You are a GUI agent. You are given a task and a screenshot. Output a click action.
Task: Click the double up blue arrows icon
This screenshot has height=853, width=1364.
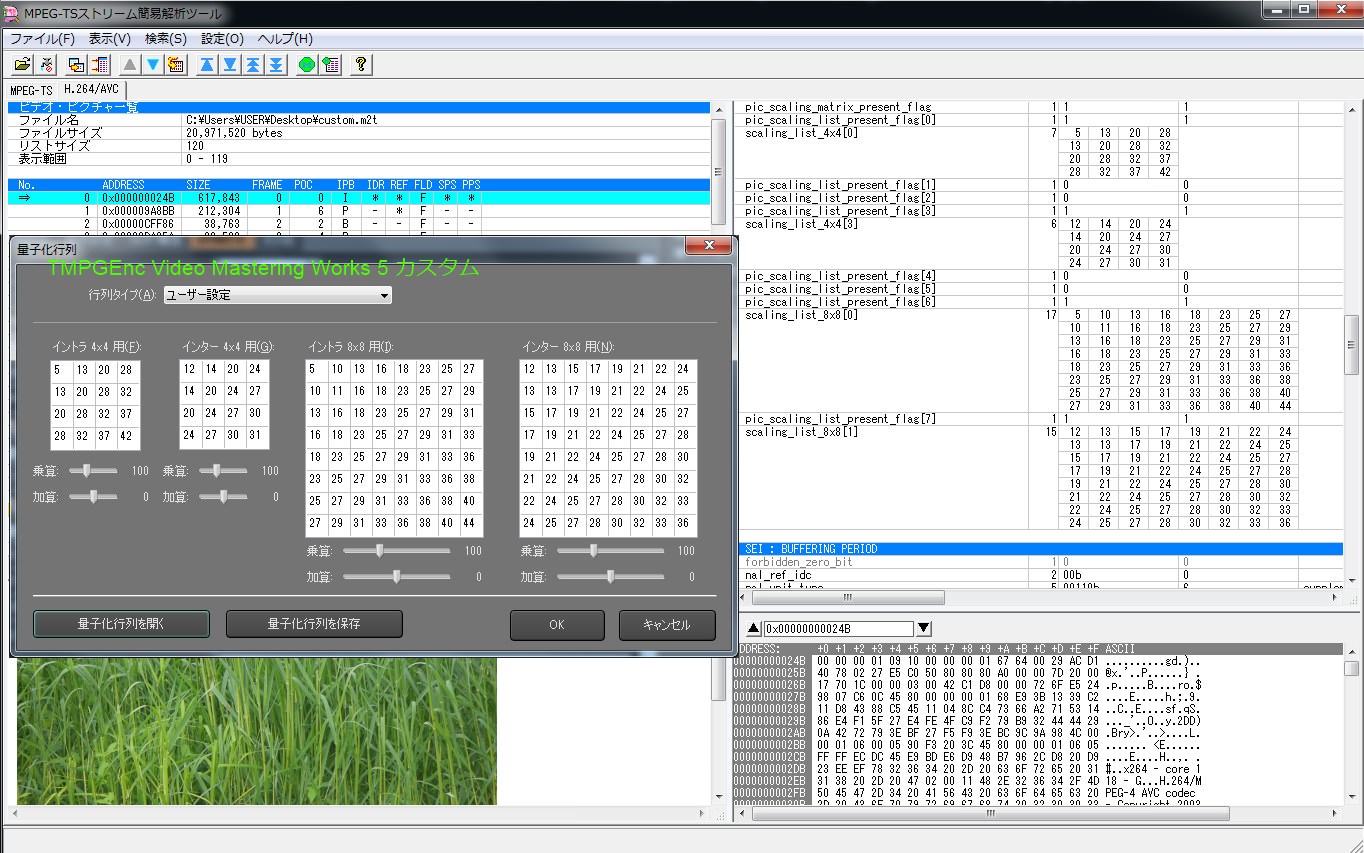click(253, 65)
